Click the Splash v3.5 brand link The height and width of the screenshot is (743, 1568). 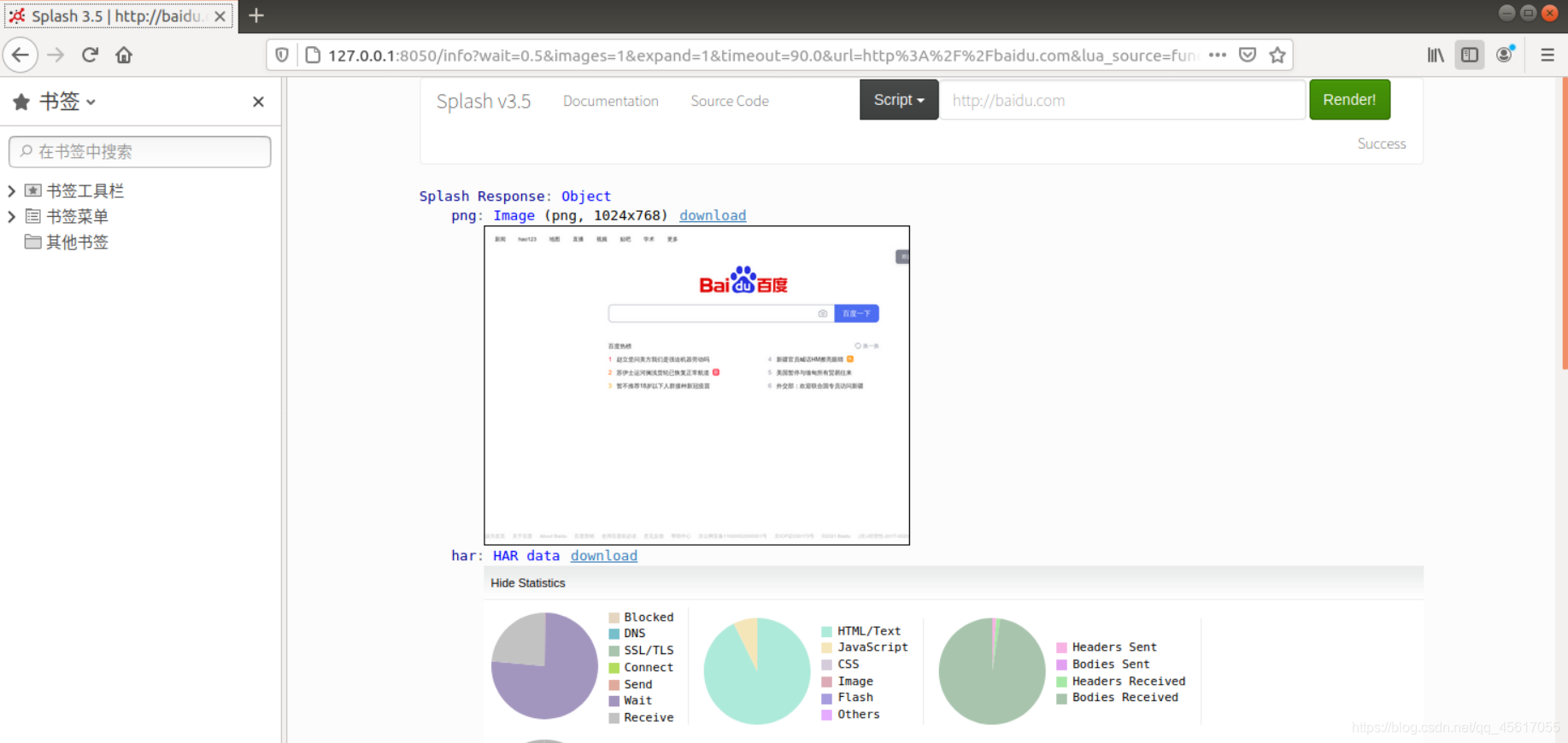484,101
